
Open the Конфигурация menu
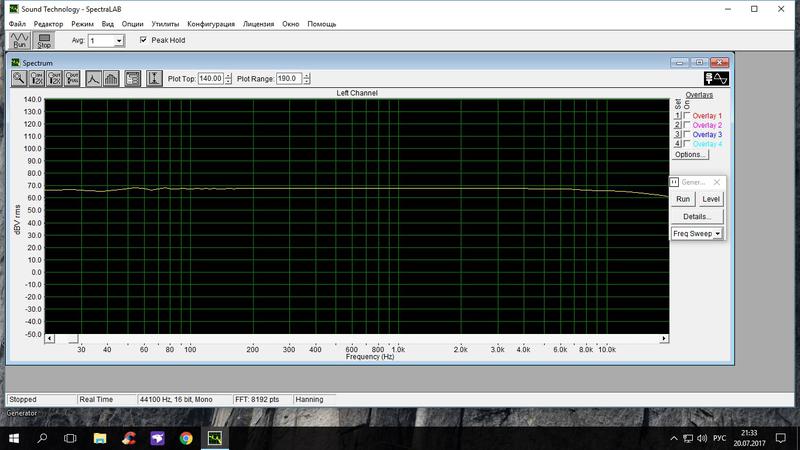point(211,24)
